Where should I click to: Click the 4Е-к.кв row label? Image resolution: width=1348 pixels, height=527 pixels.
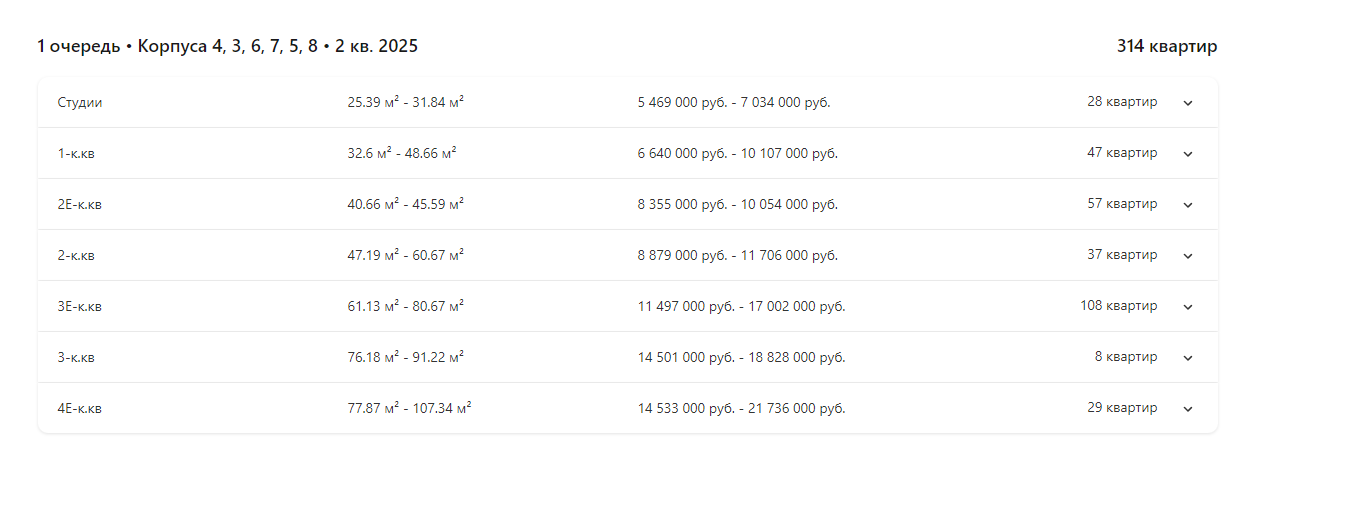80,408
